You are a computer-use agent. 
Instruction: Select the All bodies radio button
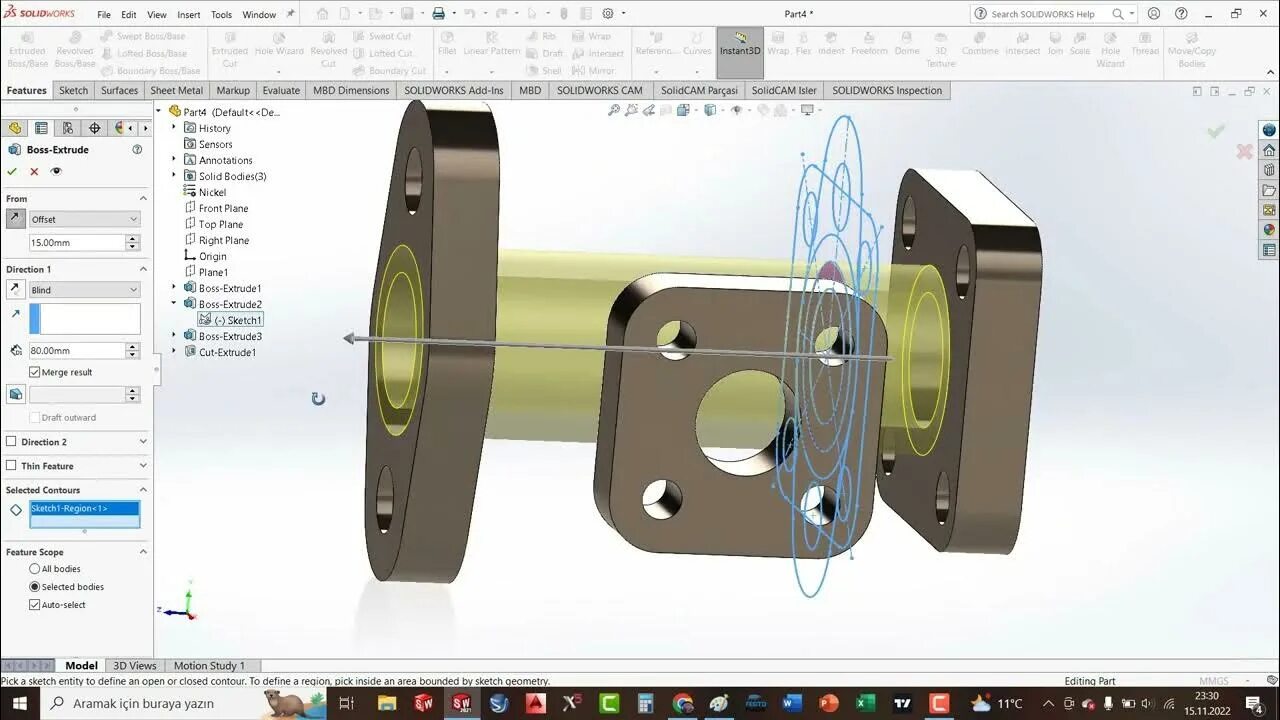(x=35, y=568)
